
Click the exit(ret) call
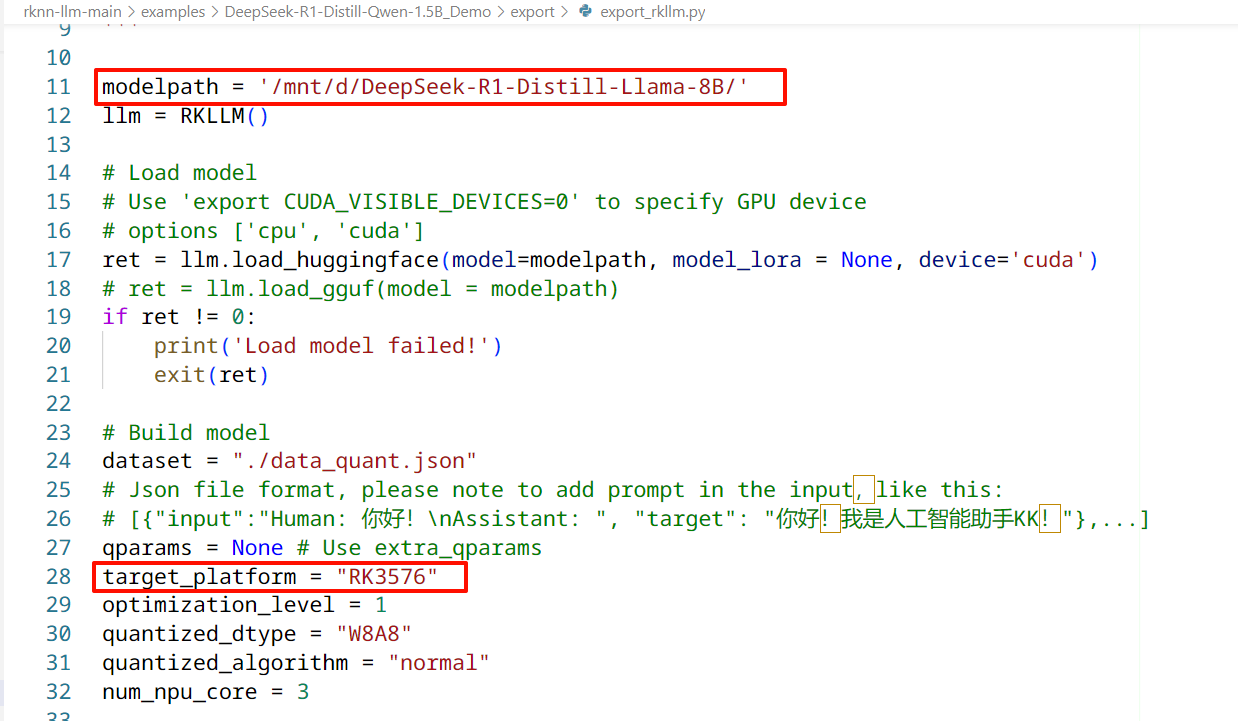212,375
